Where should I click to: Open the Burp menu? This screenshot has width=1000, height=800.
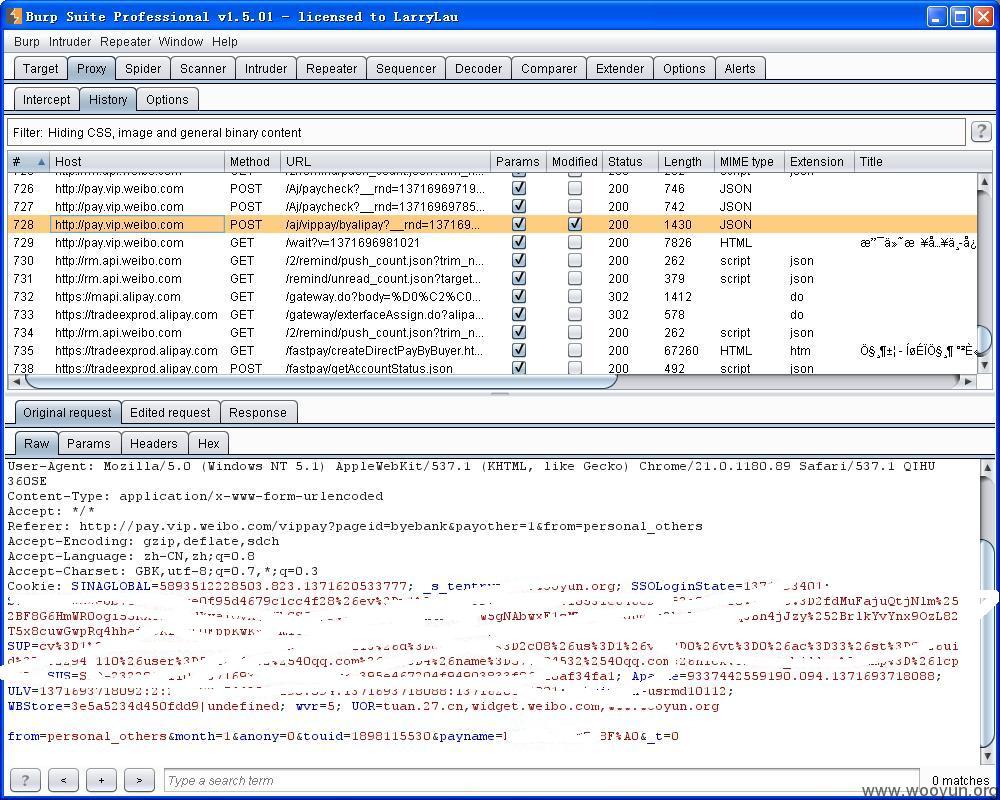[27, 41]
